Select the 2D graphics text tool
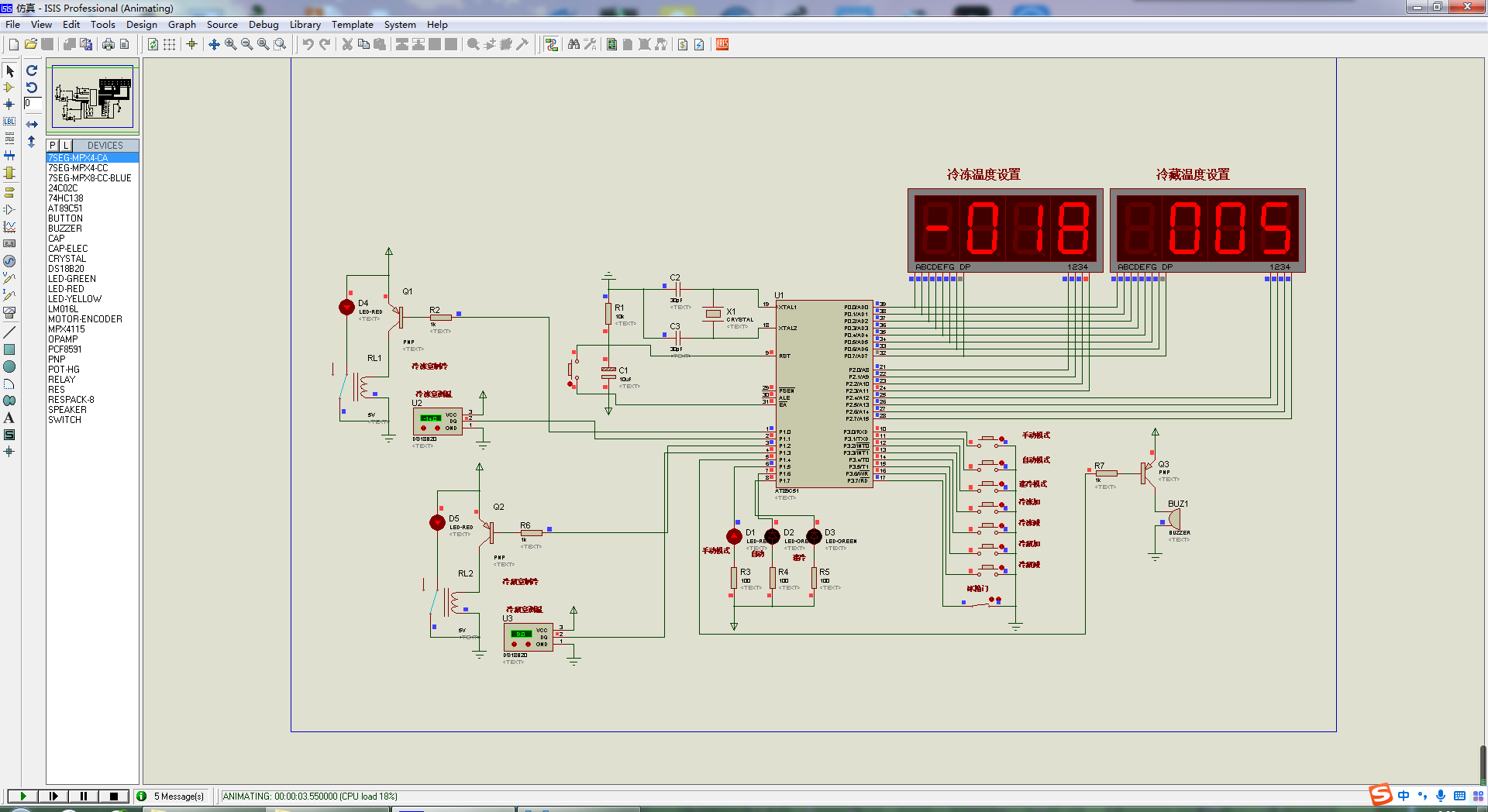 click(9, 418)
